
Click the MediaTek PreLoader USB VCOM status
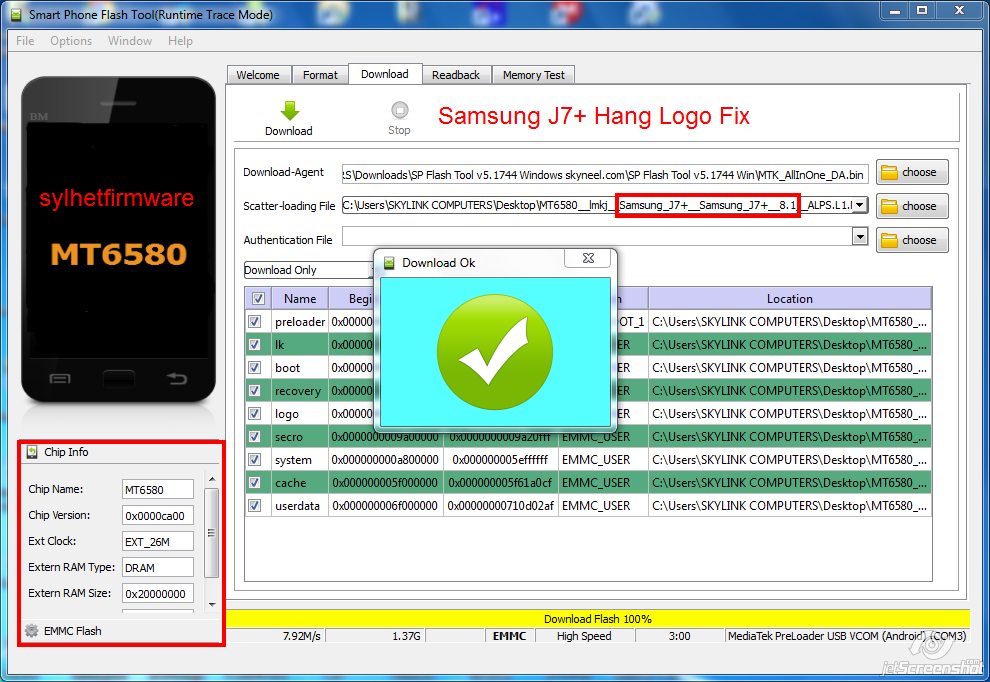click(847, 636)
